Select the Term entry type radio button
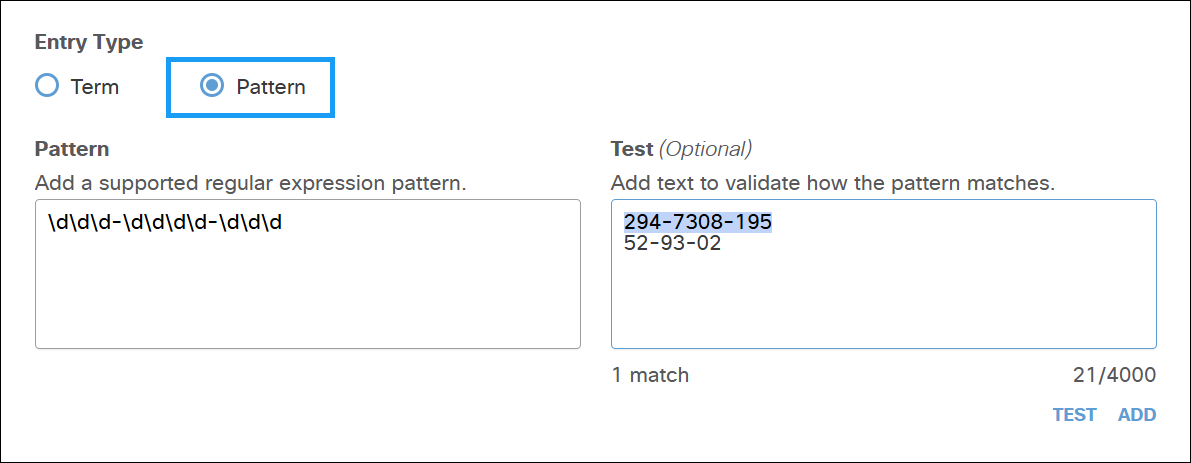This screenshot has width=1191, height=463. point(47,86)
